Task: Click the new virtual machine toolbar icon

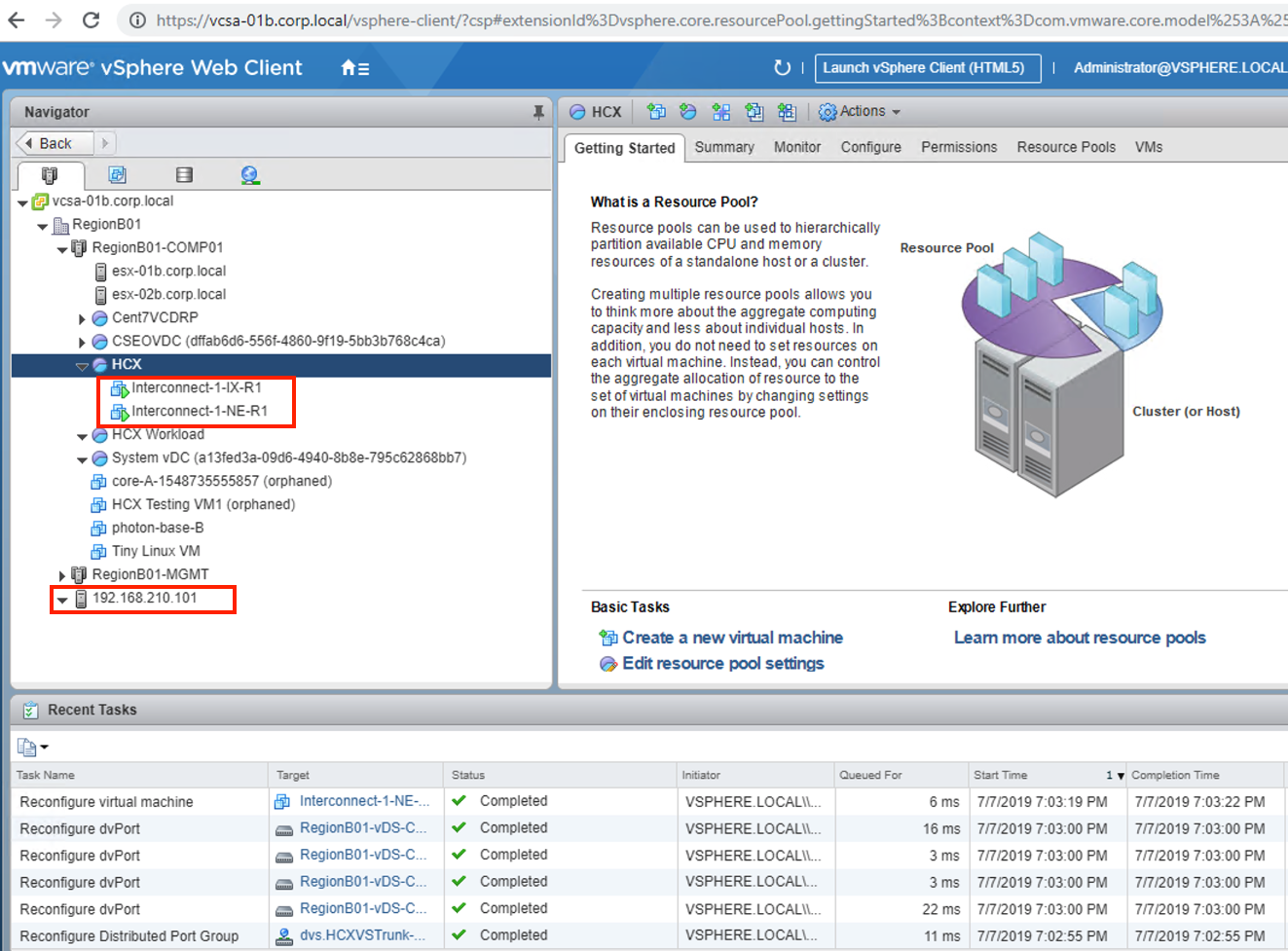Action: tap(656, 112)
